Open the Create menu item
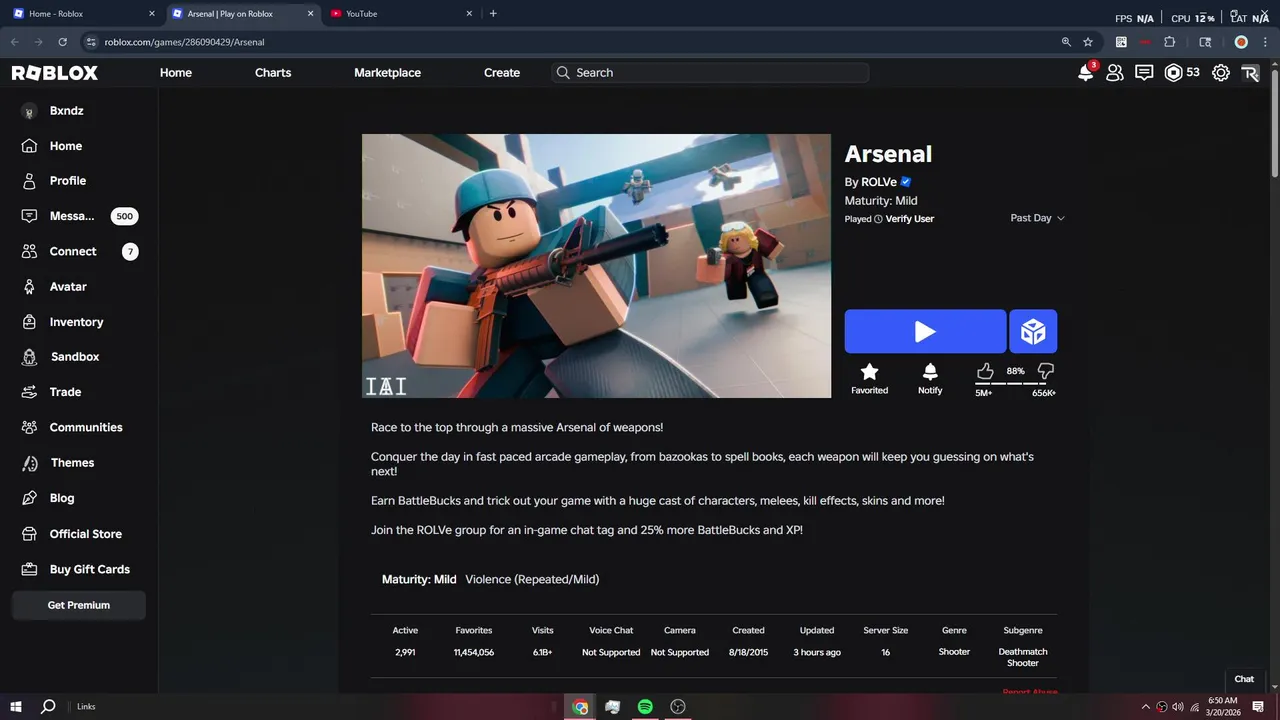 click(502, 73)
